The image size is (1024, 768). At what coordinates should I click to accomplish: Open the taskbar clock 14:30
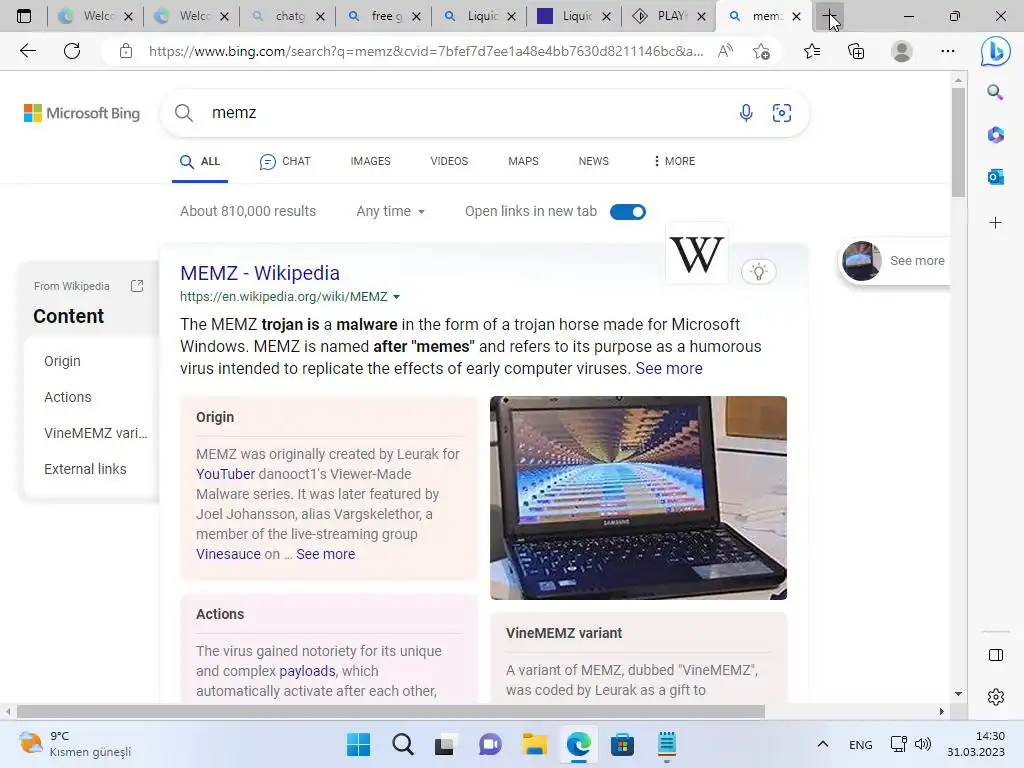point(976,744)
